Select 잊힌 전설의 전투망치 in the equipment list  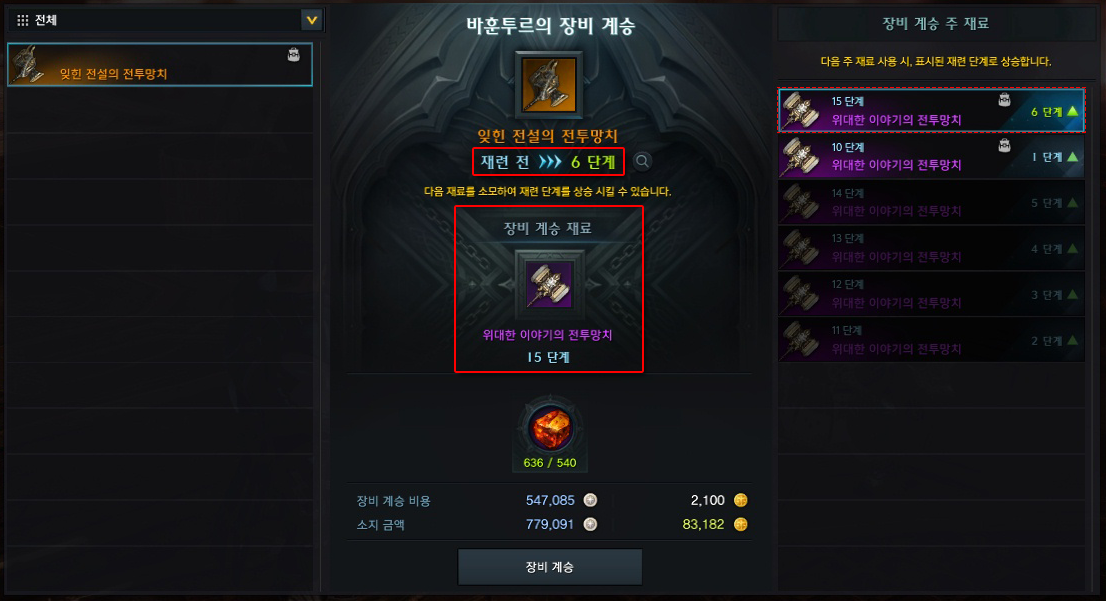[159, 64]
